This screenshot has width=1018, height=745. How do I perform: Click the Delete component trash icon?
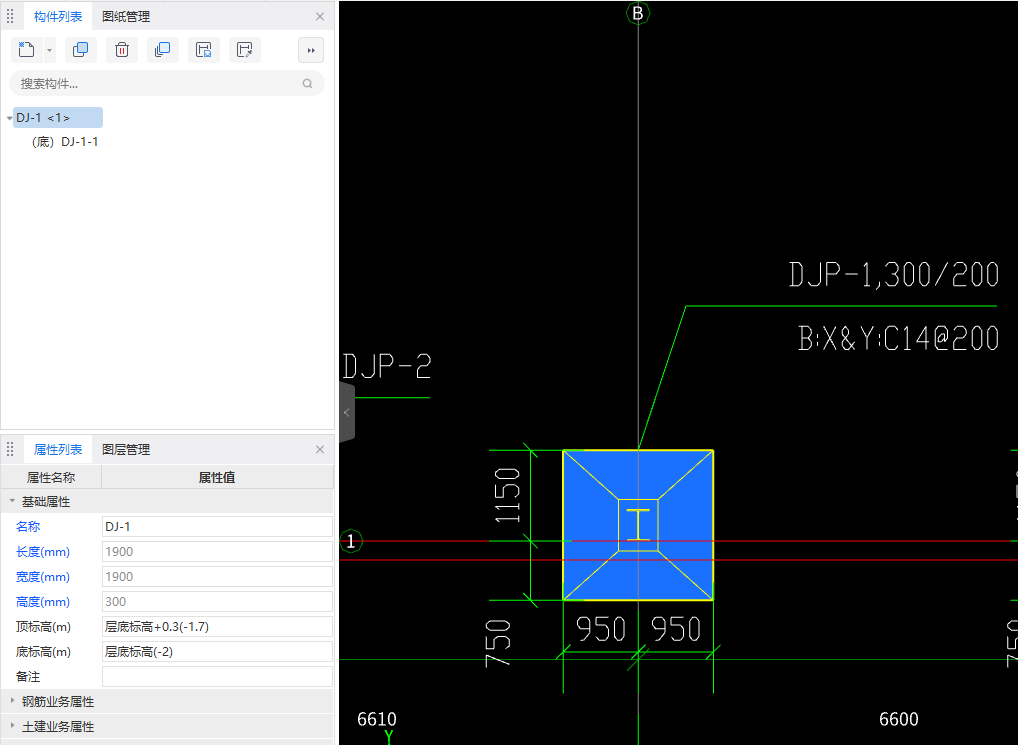121,50
